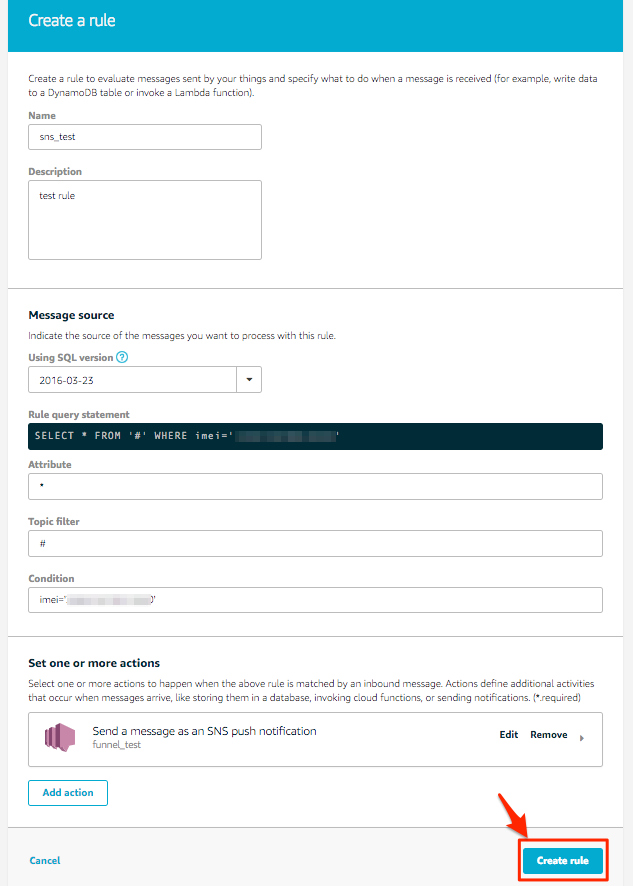Viewport: 633px width, 886px height.
Task: Click the Add action button
Action: (68, 793)
